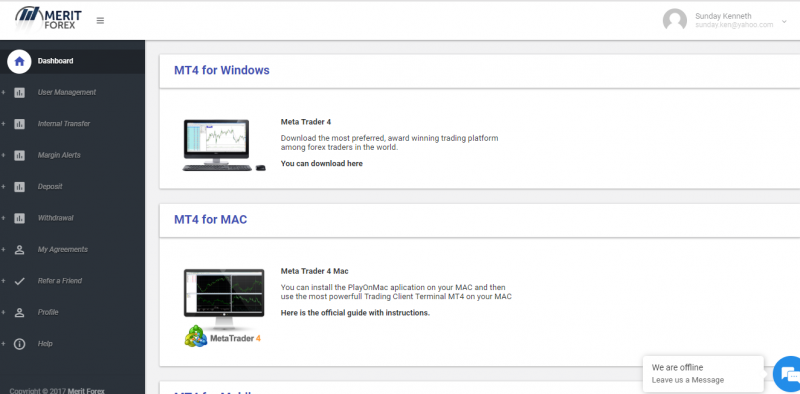Click the Dashboard home icon
The height and width of the screenshot is (394, 800).
19,61
